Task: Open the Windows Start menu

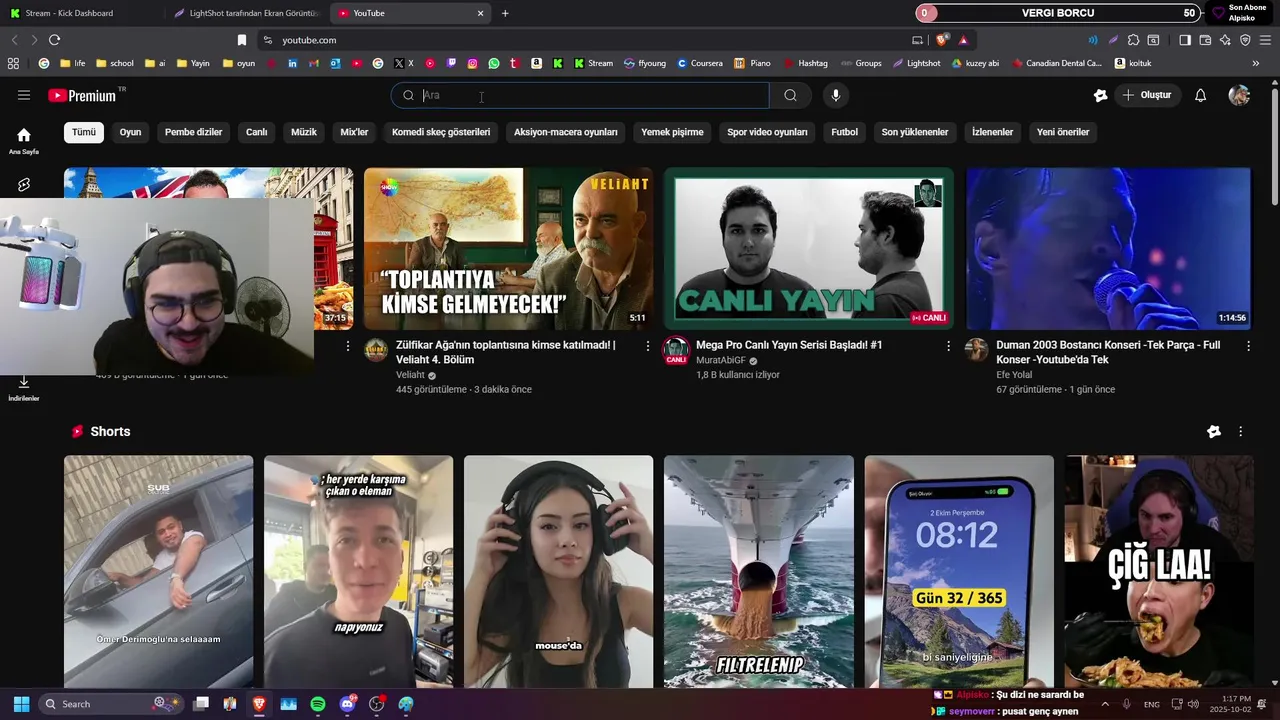Action: (21, 704)
